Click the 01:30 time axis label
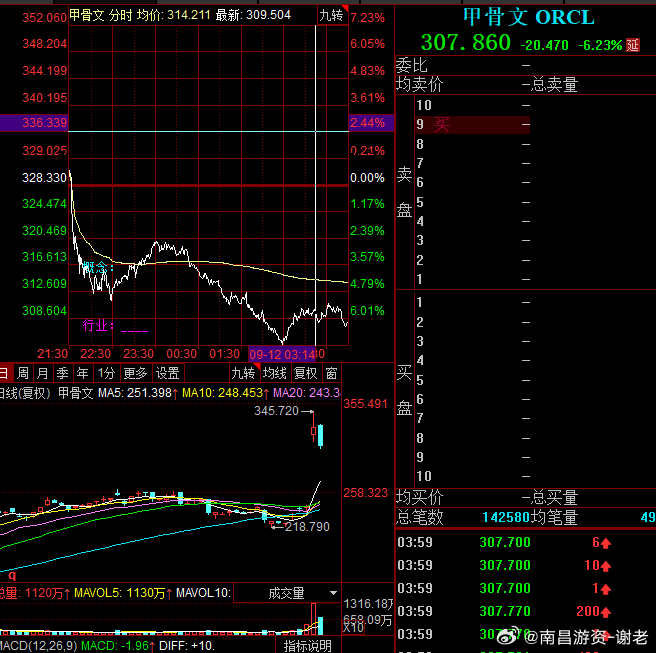 [225, 354]
